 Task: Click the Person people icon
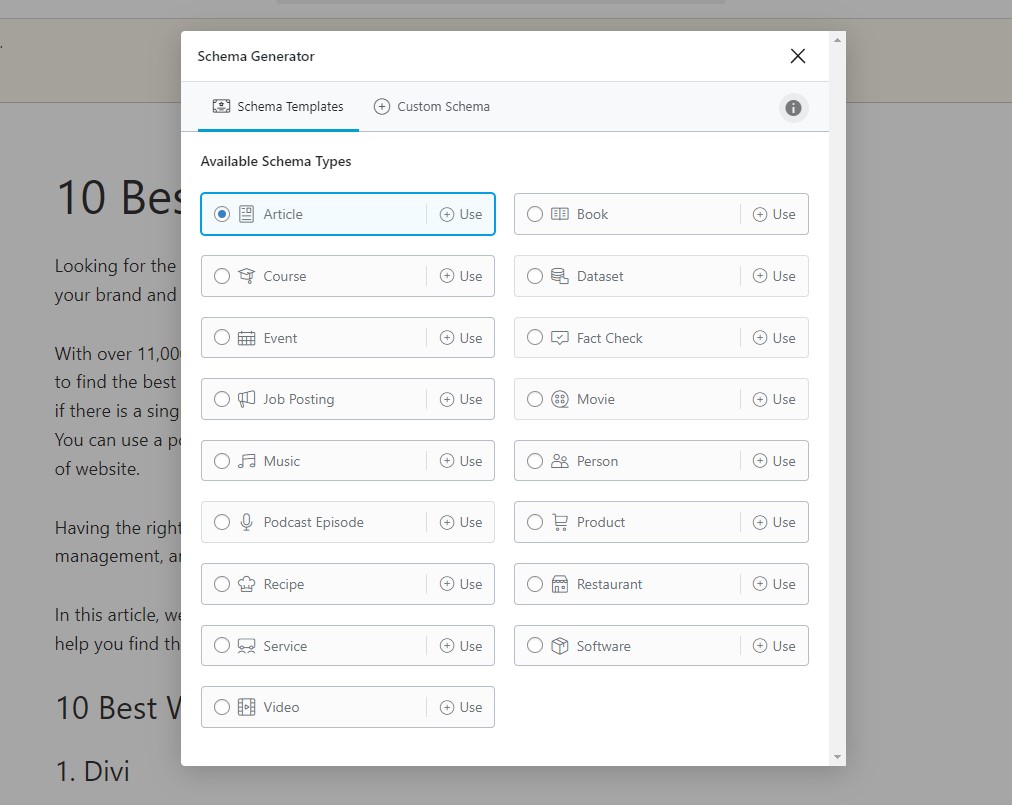tap(560, 461)
